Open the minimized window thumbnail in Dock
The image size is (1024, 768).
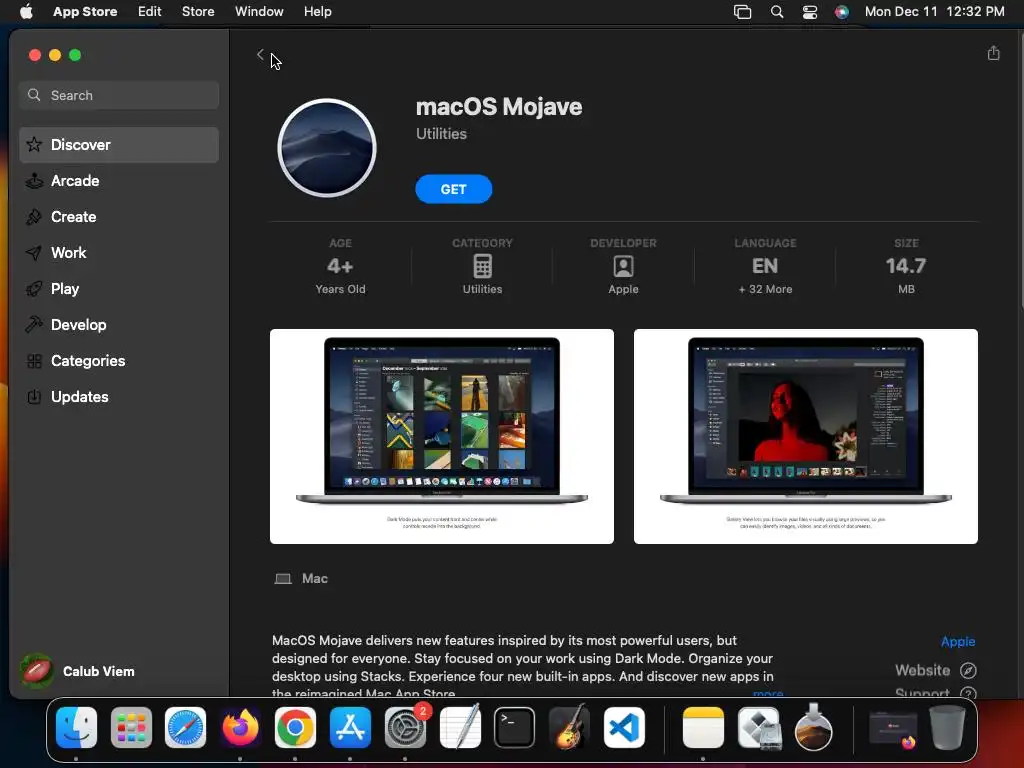(893, 728)
